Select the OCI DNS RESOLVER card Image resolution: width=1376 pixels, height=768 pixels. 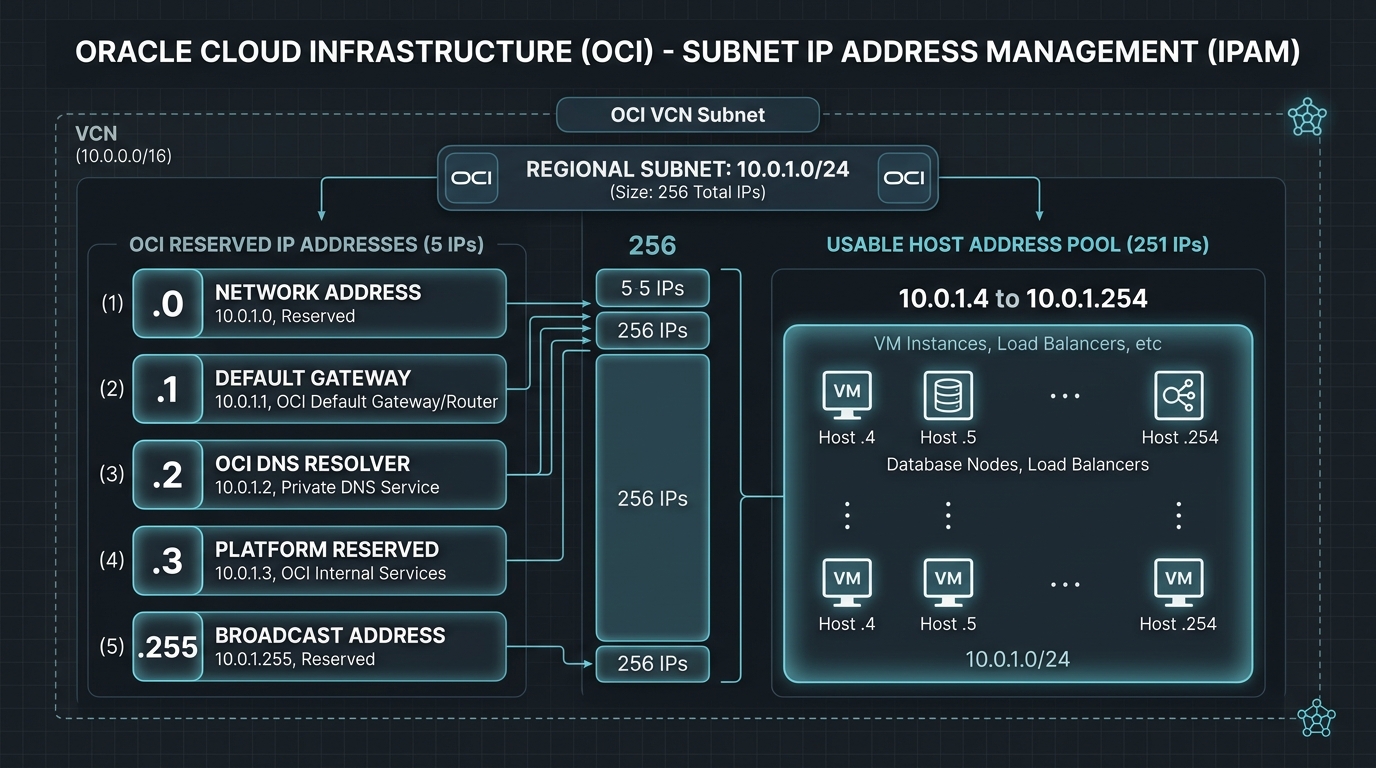[320, 475]
